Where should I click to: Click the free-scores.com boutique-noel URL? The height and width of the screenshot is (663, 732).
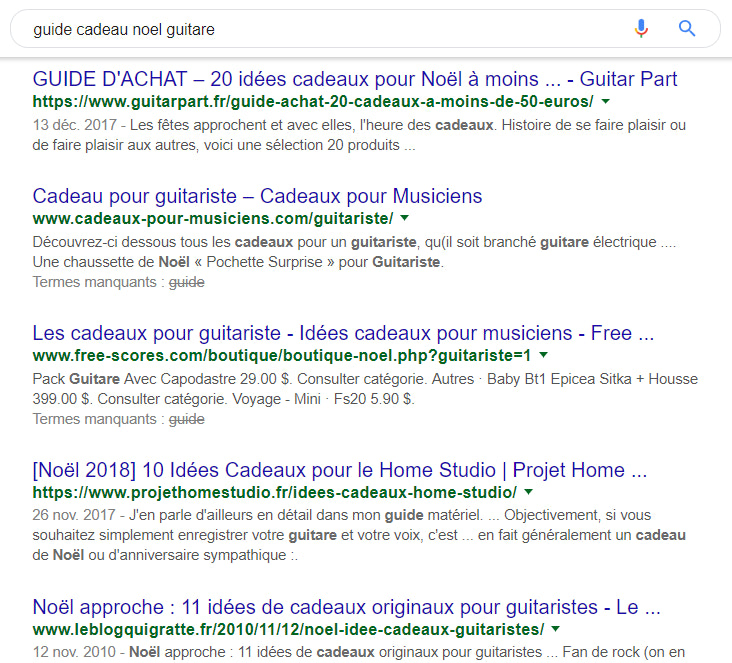click(x=282, y=355)
